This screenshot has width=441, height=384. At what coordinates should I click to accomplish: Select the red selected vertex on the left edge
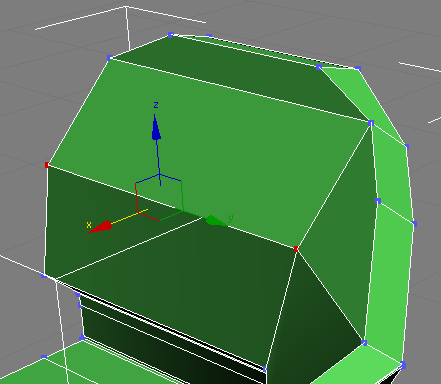tap(47, 165)
